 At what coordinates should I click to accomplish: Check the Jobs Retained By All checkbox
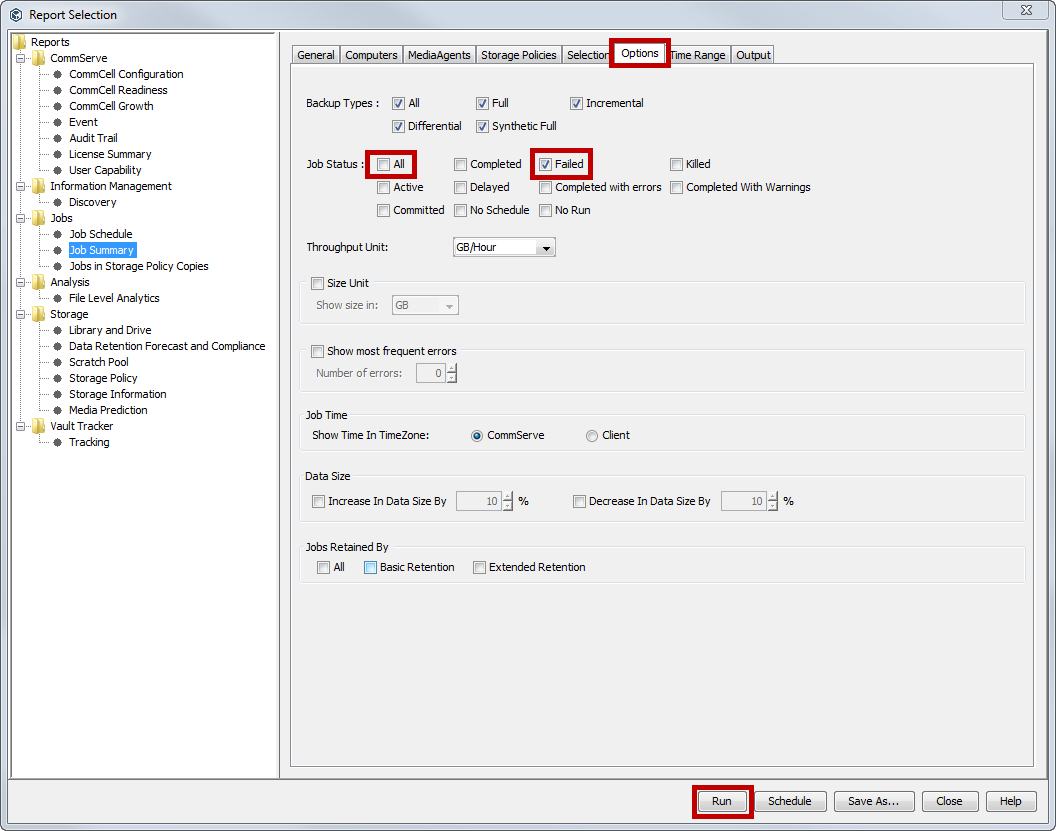[x=324, y=568]
